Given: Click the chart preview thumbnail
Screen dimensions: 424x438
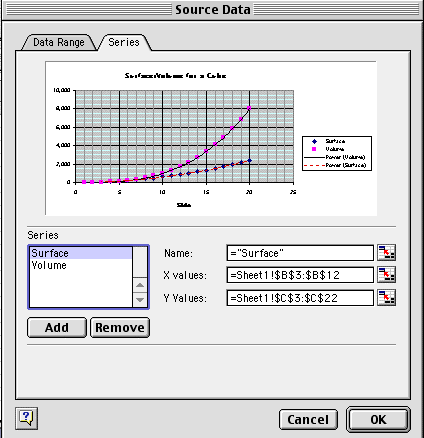Looking at the screenshot, I should 211,138.
